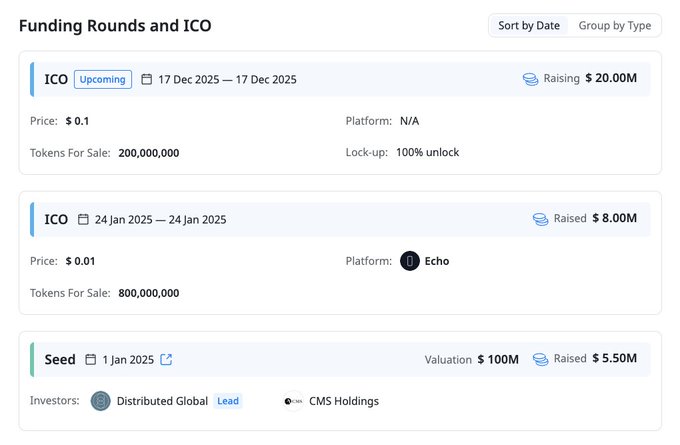This screenshot has height=445, width=680.
Task: Click the calendar icon in Seed row
Action: pos(91,359)
